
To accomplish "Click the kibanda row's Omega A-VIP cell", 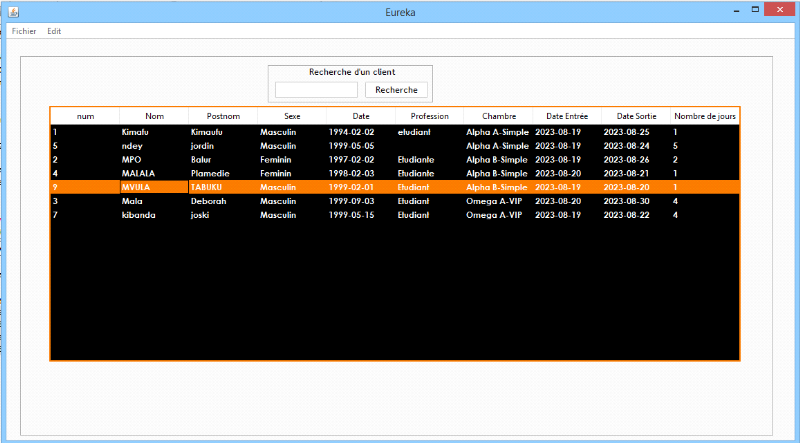I will [x=492, y=215].
